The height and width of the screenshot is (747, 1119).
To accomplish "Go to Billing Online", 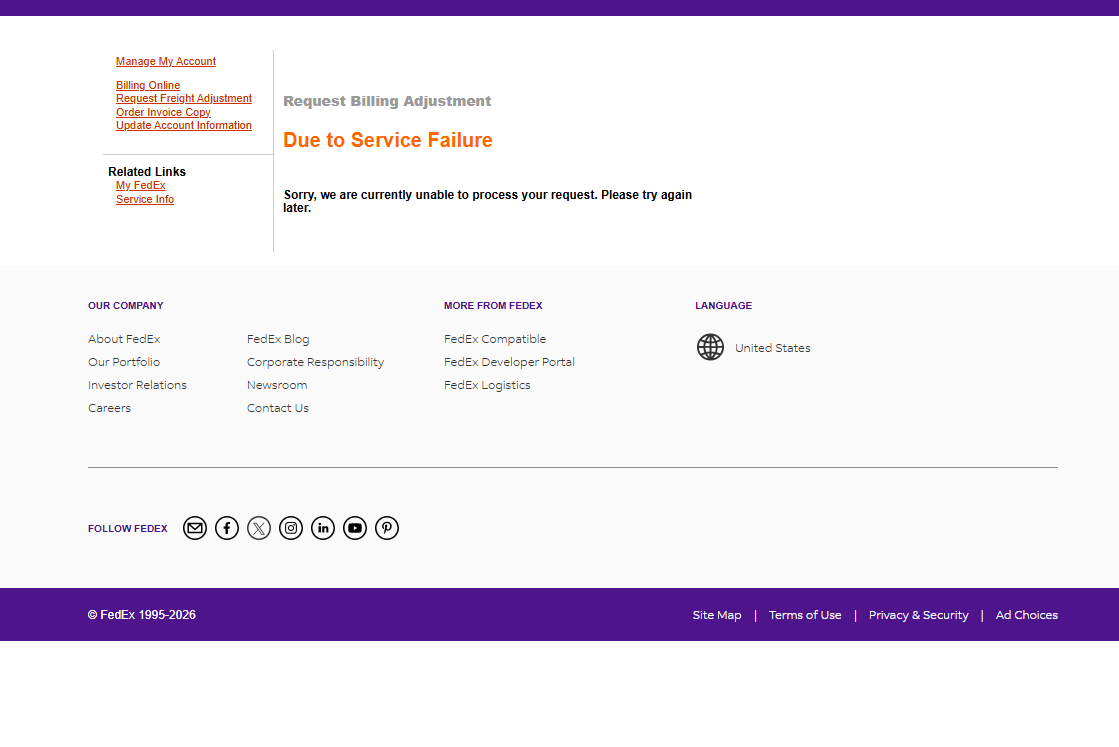I will tap(148, 85).
